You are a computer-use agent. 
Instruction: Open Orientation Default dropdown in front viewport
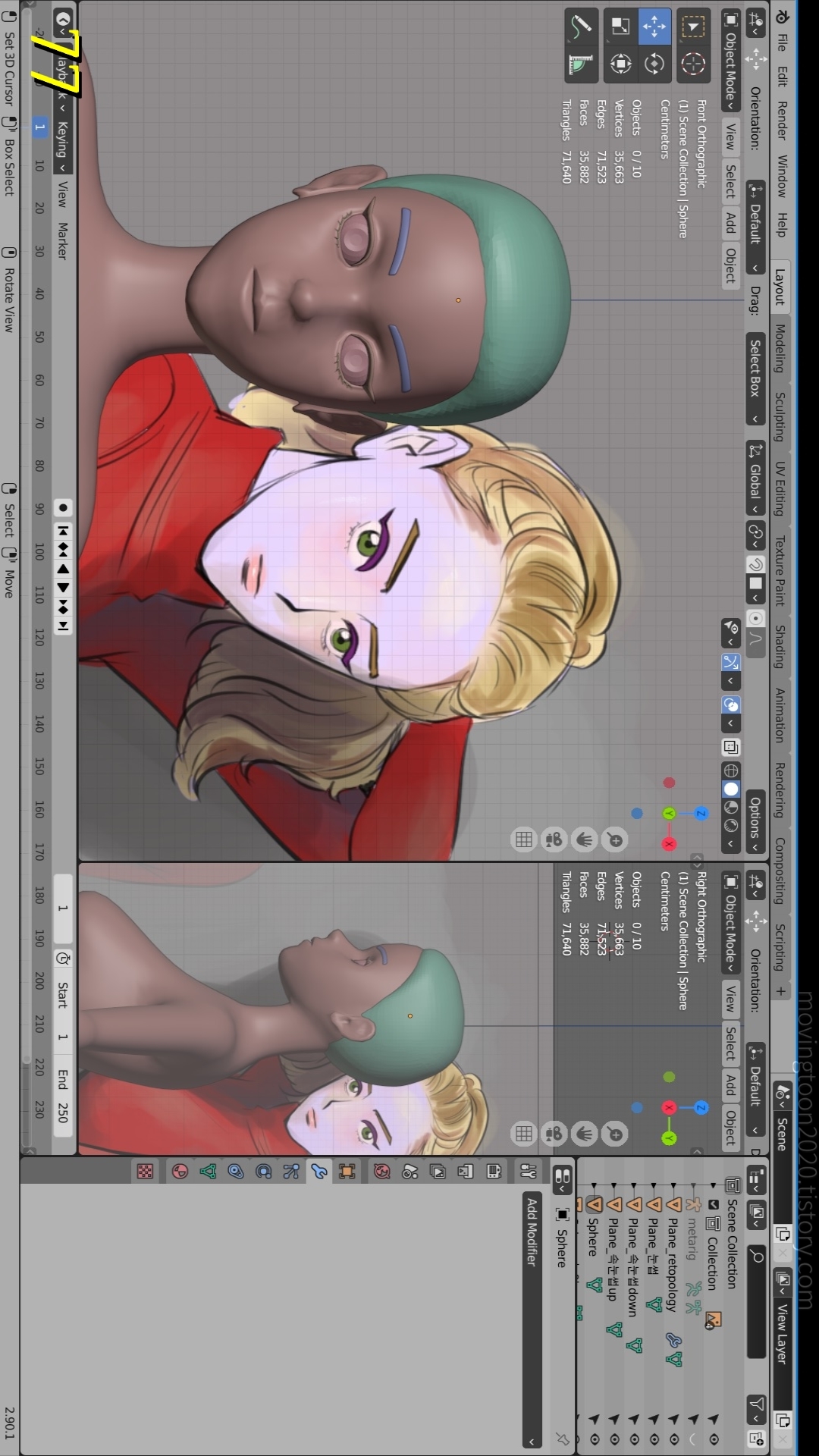pyautogui.click(x=755, y=228)
